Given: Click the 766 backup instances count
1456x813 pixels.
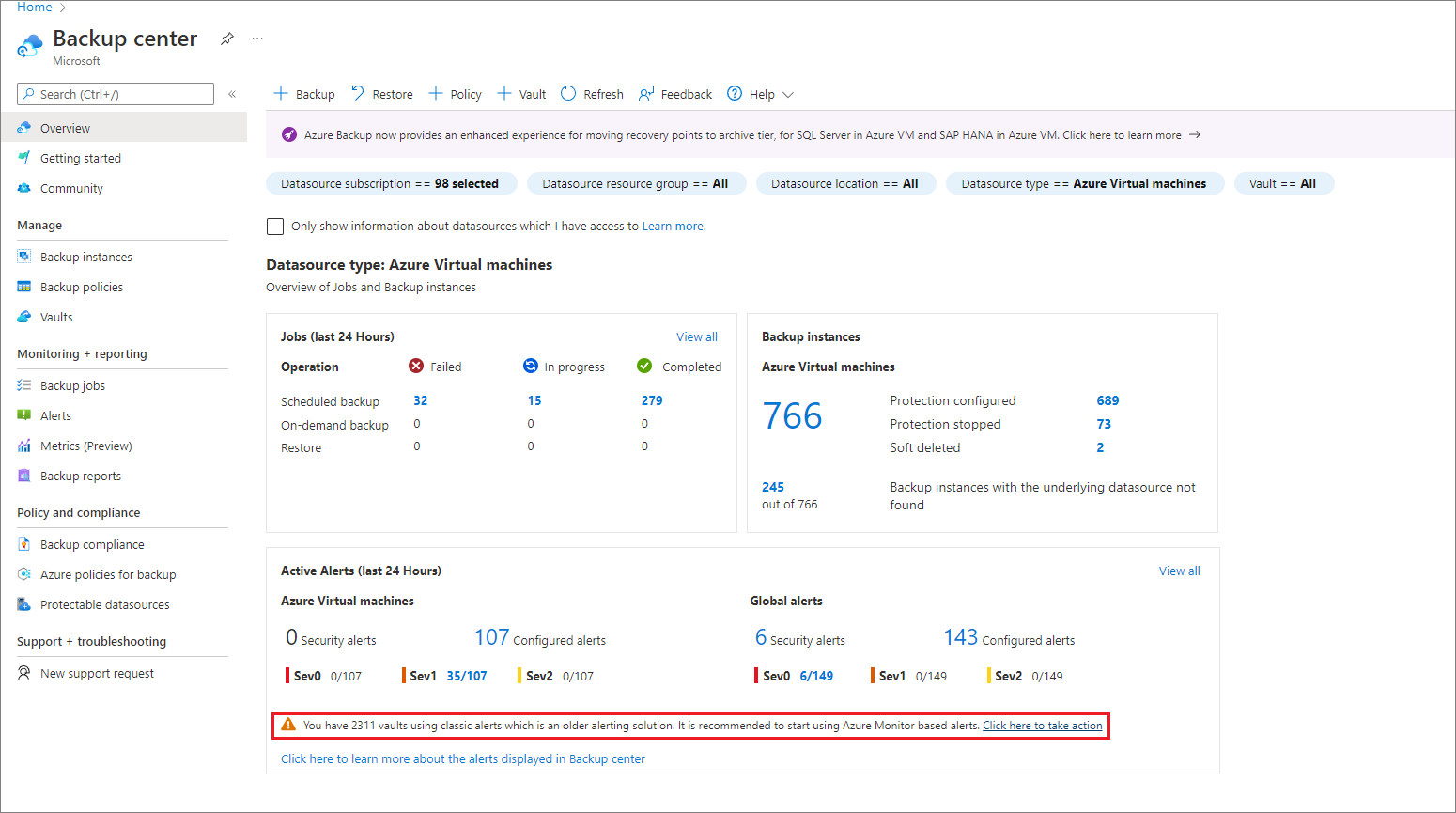Looking at the screenshot, I should click(x=793, y=415).
